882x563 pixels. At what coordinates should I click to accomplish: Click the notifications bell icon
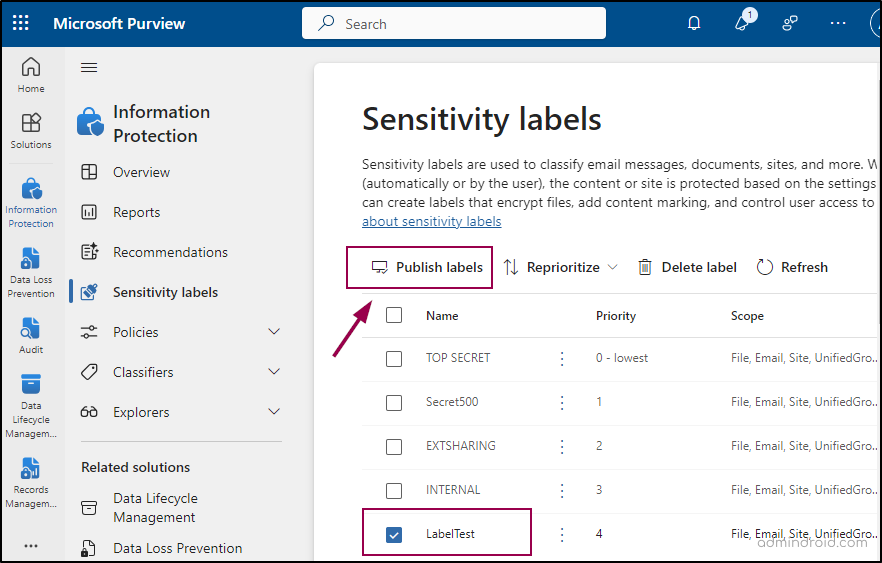[694, 23]
